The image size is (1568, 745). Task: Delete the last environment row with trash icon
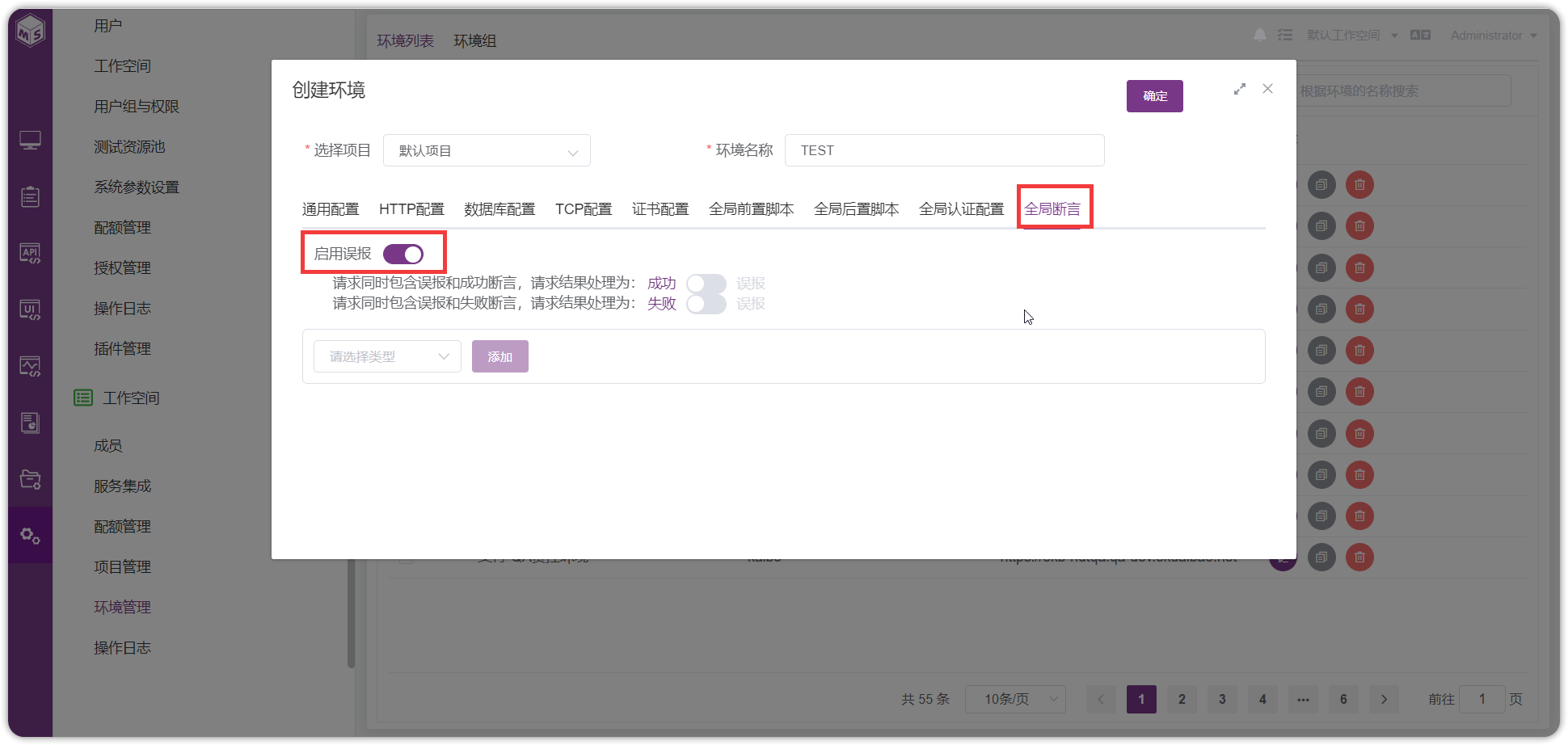(1359, 557)
